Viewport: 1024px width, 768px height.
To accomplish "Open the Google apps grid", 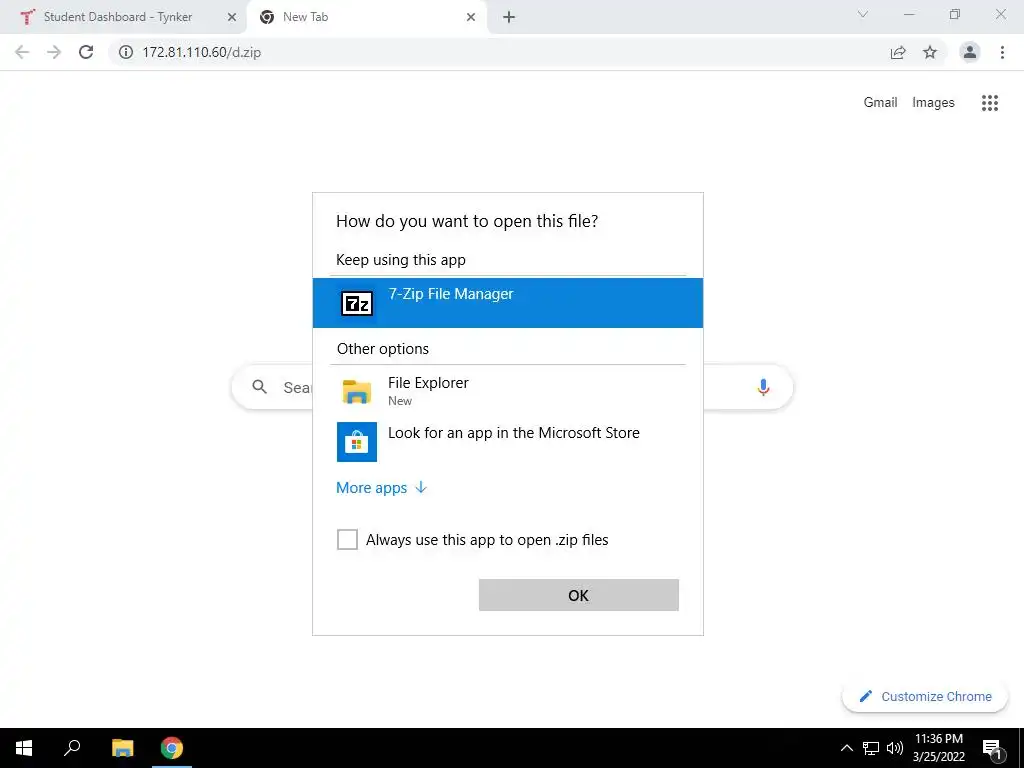I will point(990,103).
